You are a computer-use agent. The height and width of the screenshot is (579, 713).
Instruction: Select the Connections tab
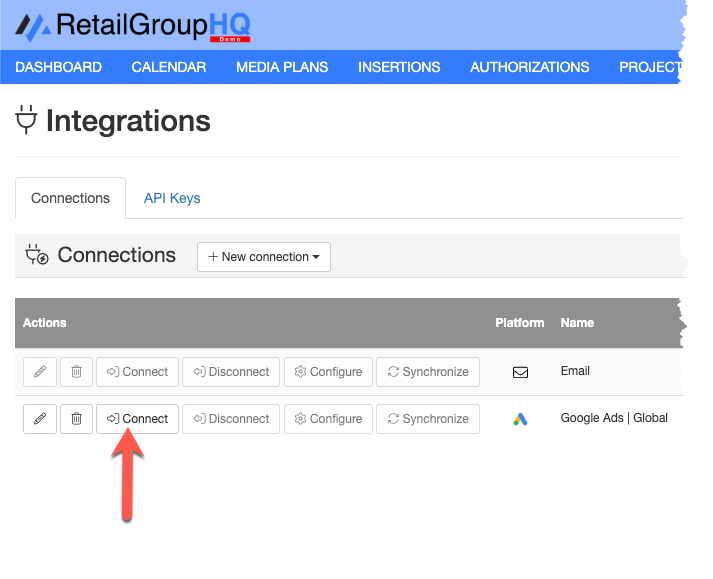click(70, 198)
